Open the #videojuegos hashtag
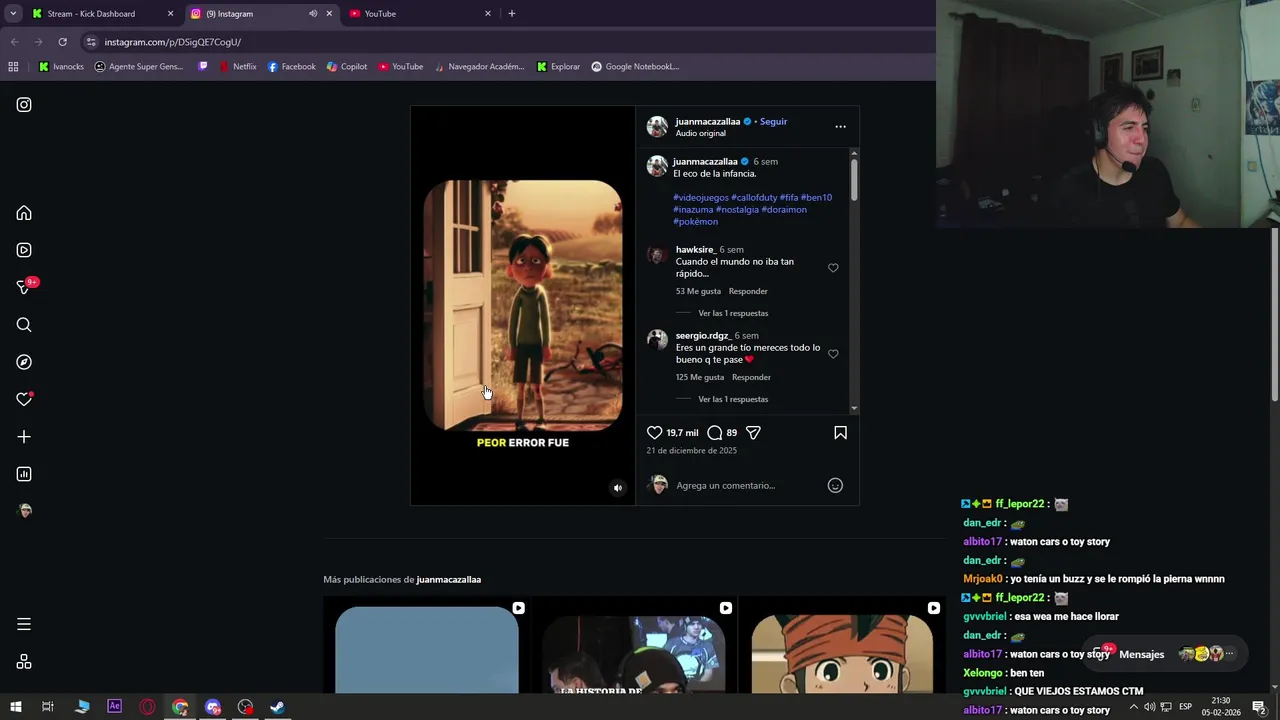This screenshot has height=720, width=1280. [701, 197]
